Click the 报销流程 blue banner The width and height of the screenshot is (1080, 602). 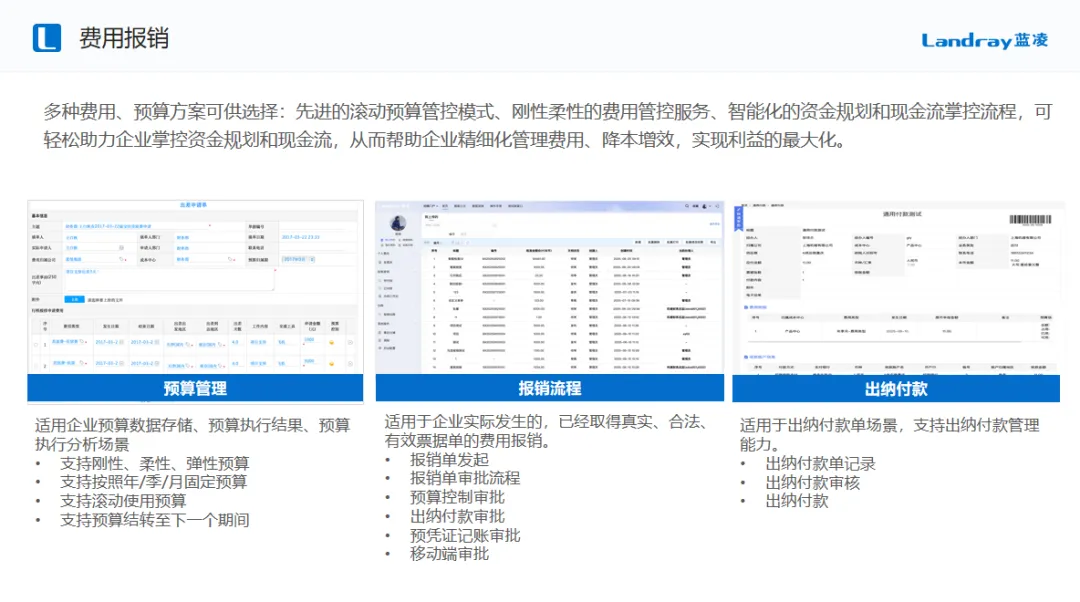pos(549,388)
